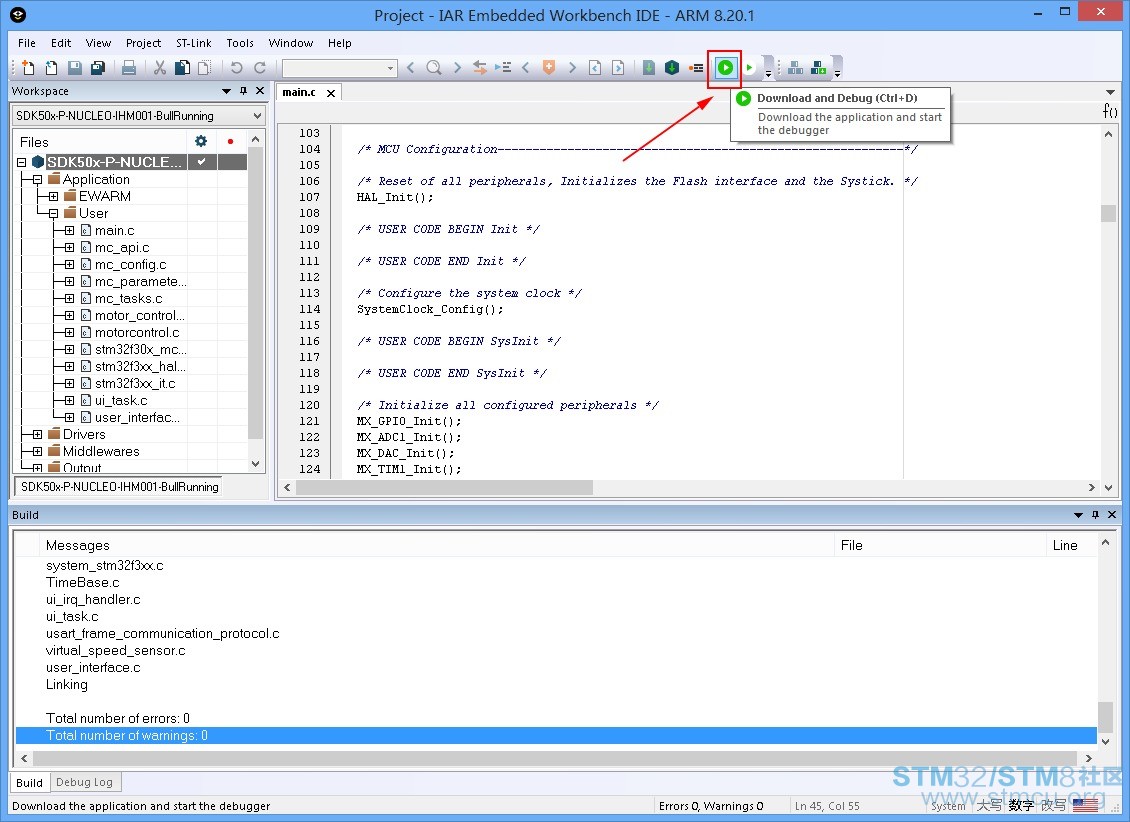
Task: Click the Compile toolbar icon
Action: pyautogui.click(x=649, y=68)
